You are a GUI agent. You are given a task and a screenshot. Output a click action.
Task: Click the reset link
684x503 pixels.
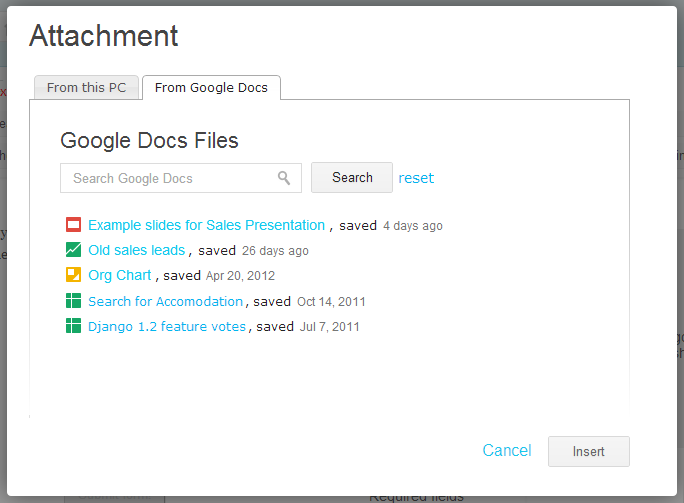click(x=416, y=178)
